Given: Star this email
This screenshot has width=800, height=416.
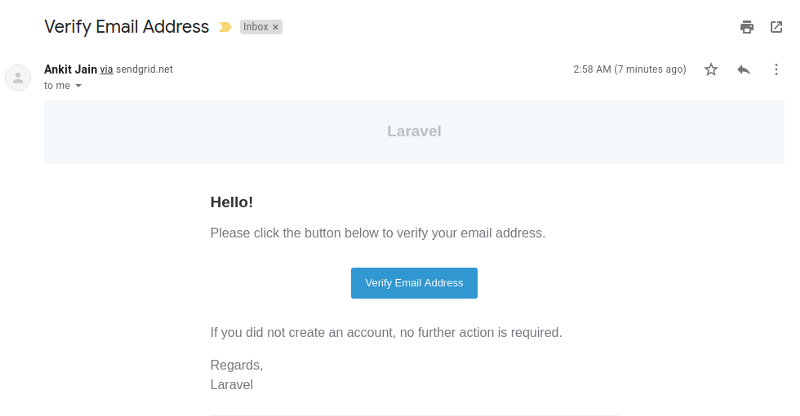Looking at the screenshot, I should 711,69.
